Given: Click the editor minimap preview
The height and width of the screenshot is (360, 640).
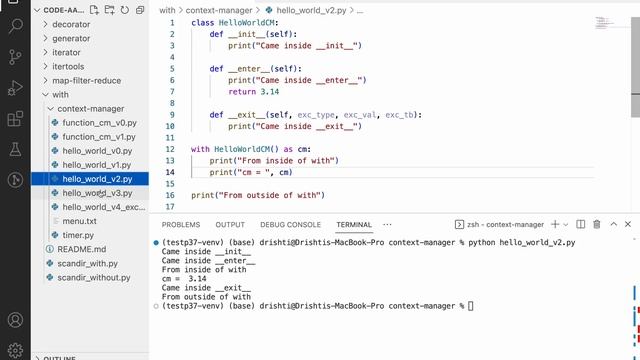Looking at the screenshot, I should pos(605,22).
